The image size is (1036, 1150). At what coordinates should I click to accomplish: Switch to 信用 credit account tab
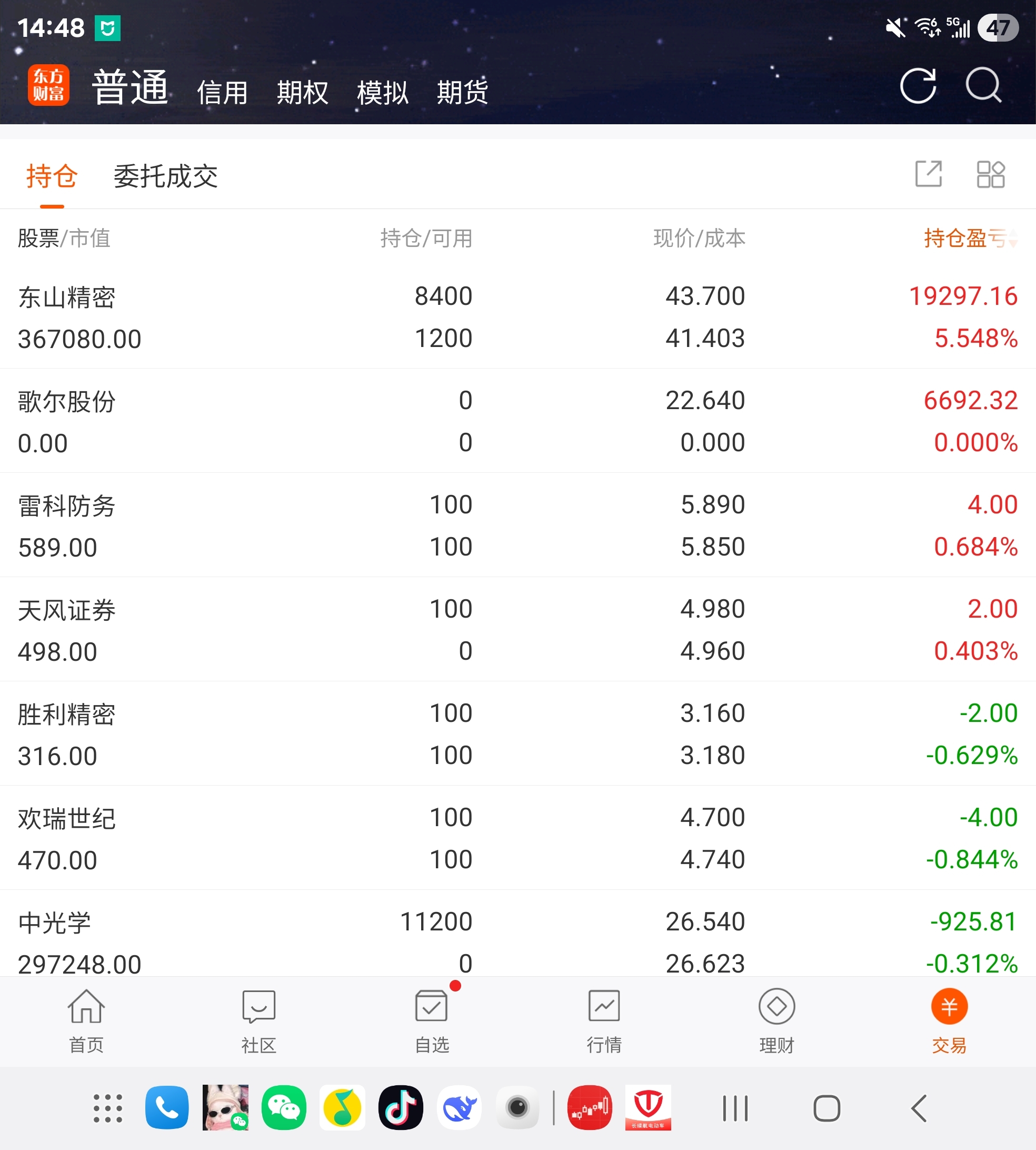[x=223, y=92]
